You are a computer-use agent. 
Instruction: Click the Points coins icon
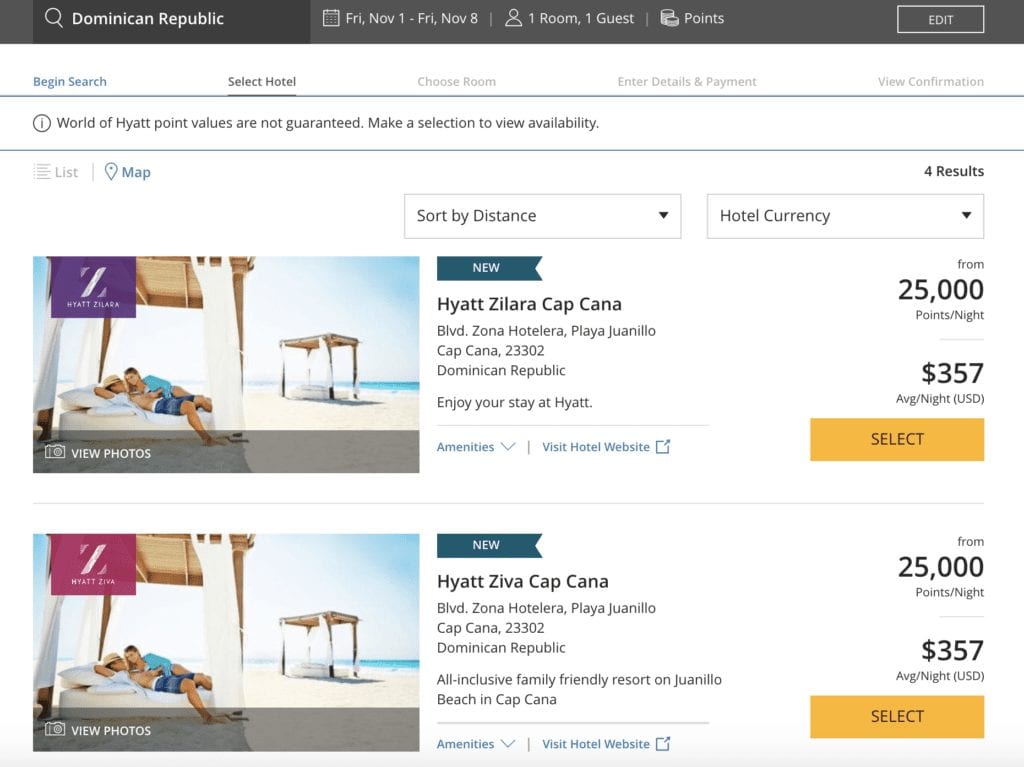669,18
